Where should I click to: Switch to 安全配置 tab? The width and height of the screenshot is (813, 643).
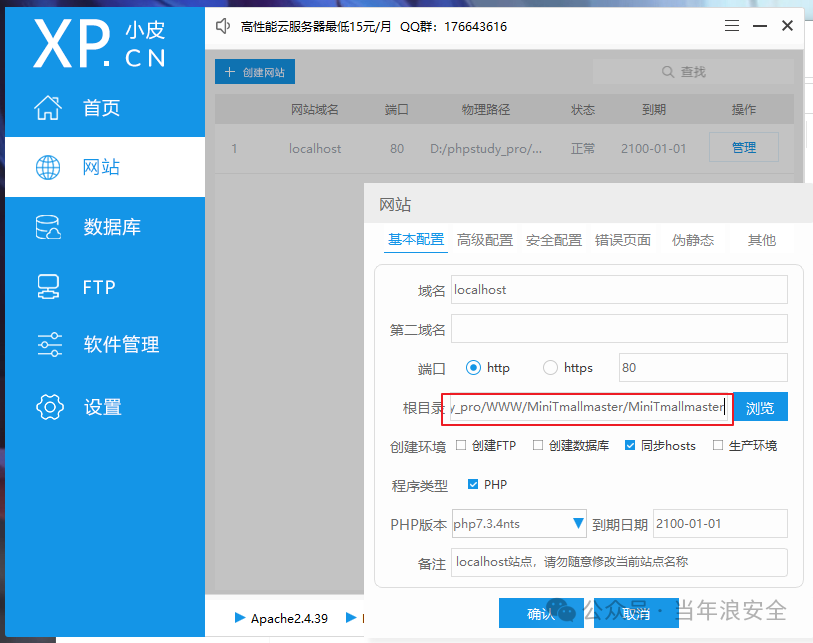click(554, 240)
